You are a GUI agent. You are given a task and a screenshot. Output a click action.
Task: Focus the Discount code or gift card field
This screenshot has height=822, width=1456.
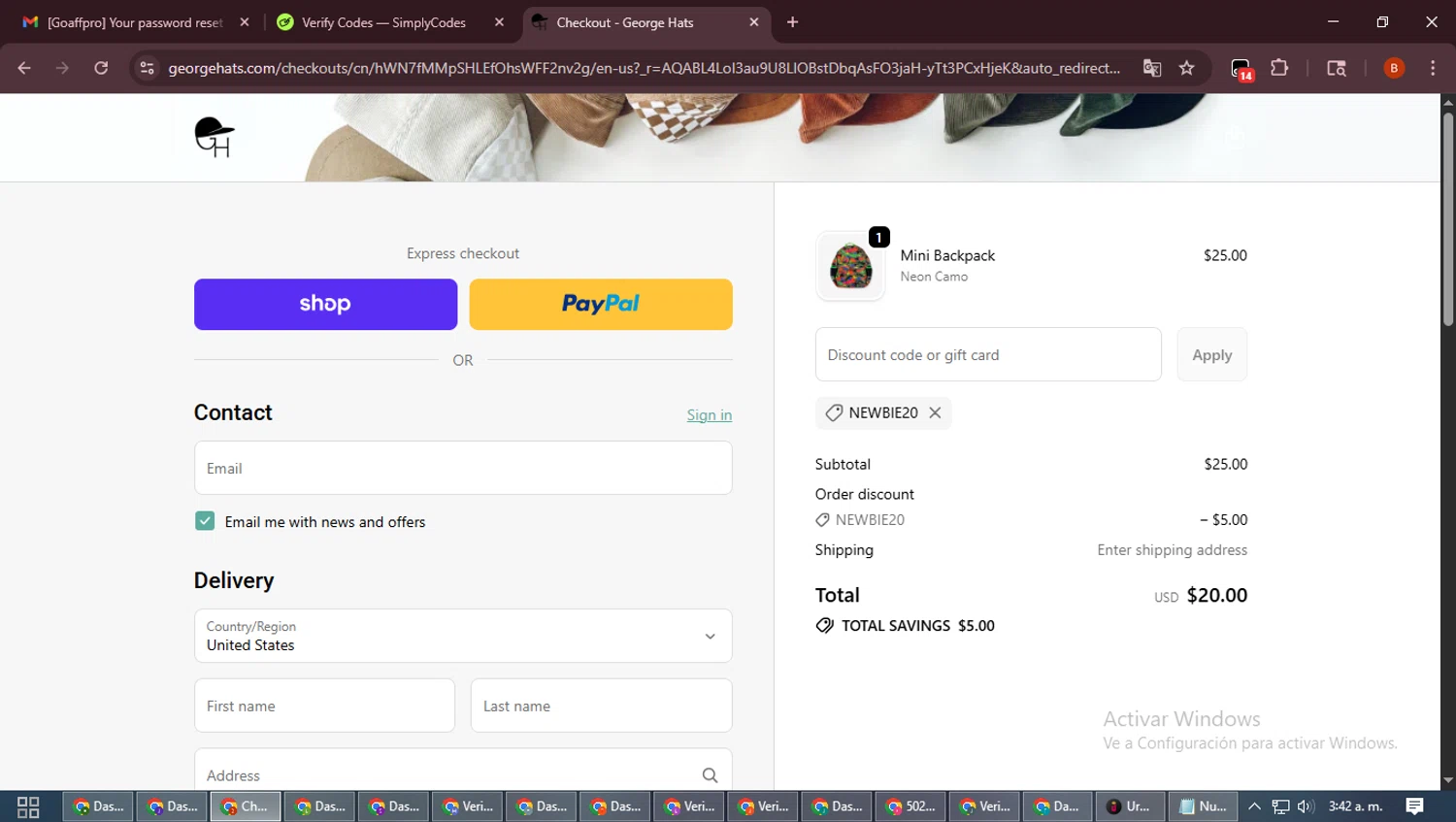pyautogui.click(x=988, y=354)
